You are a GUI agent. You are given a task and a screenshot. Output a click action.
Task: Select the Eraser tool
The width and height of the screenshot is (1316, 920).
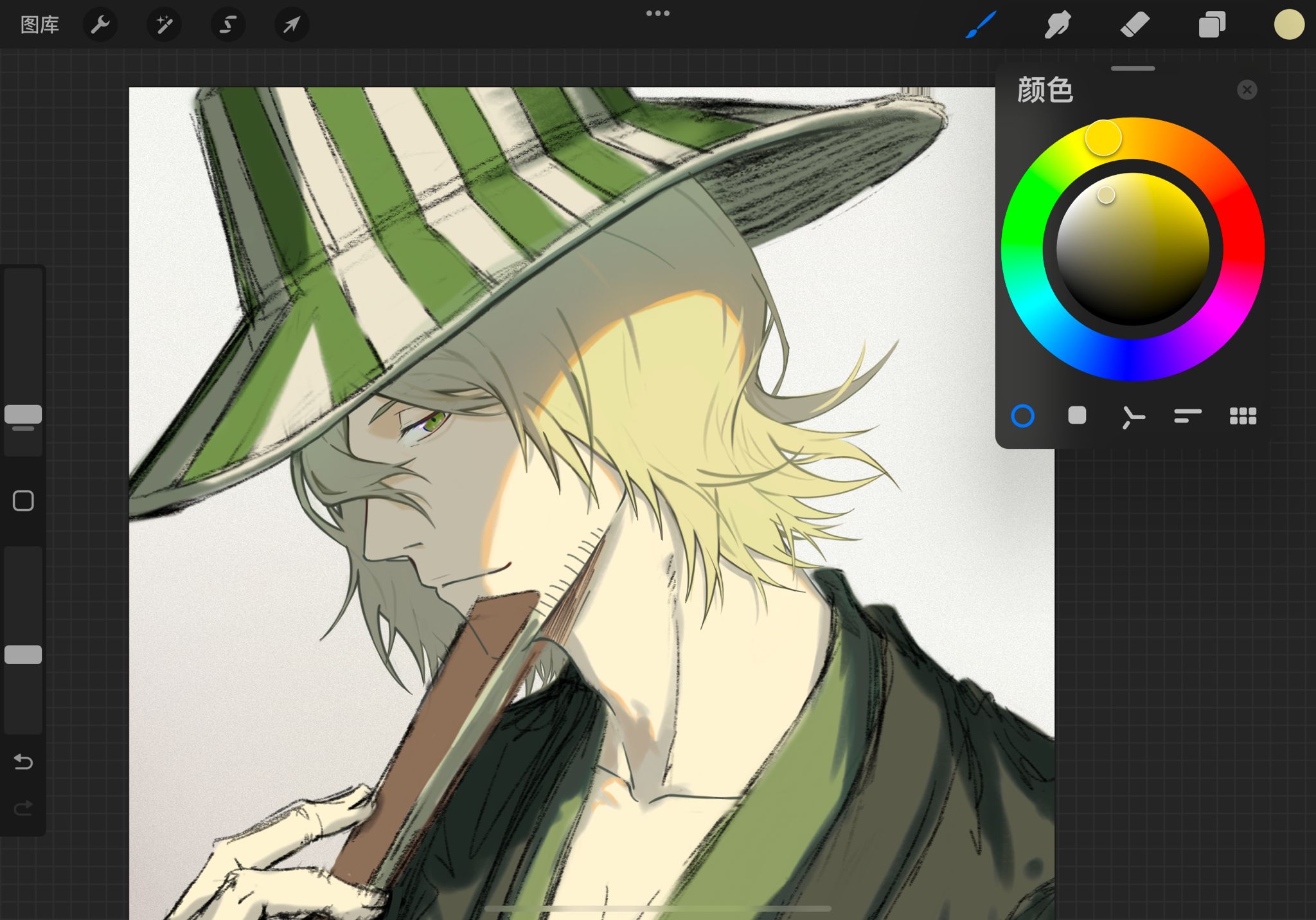coord(1135,25)
